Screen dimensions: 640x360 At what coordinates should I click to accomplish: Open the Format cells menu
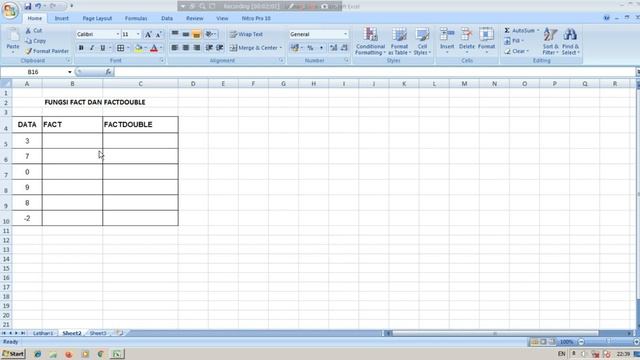coord(486,40)
